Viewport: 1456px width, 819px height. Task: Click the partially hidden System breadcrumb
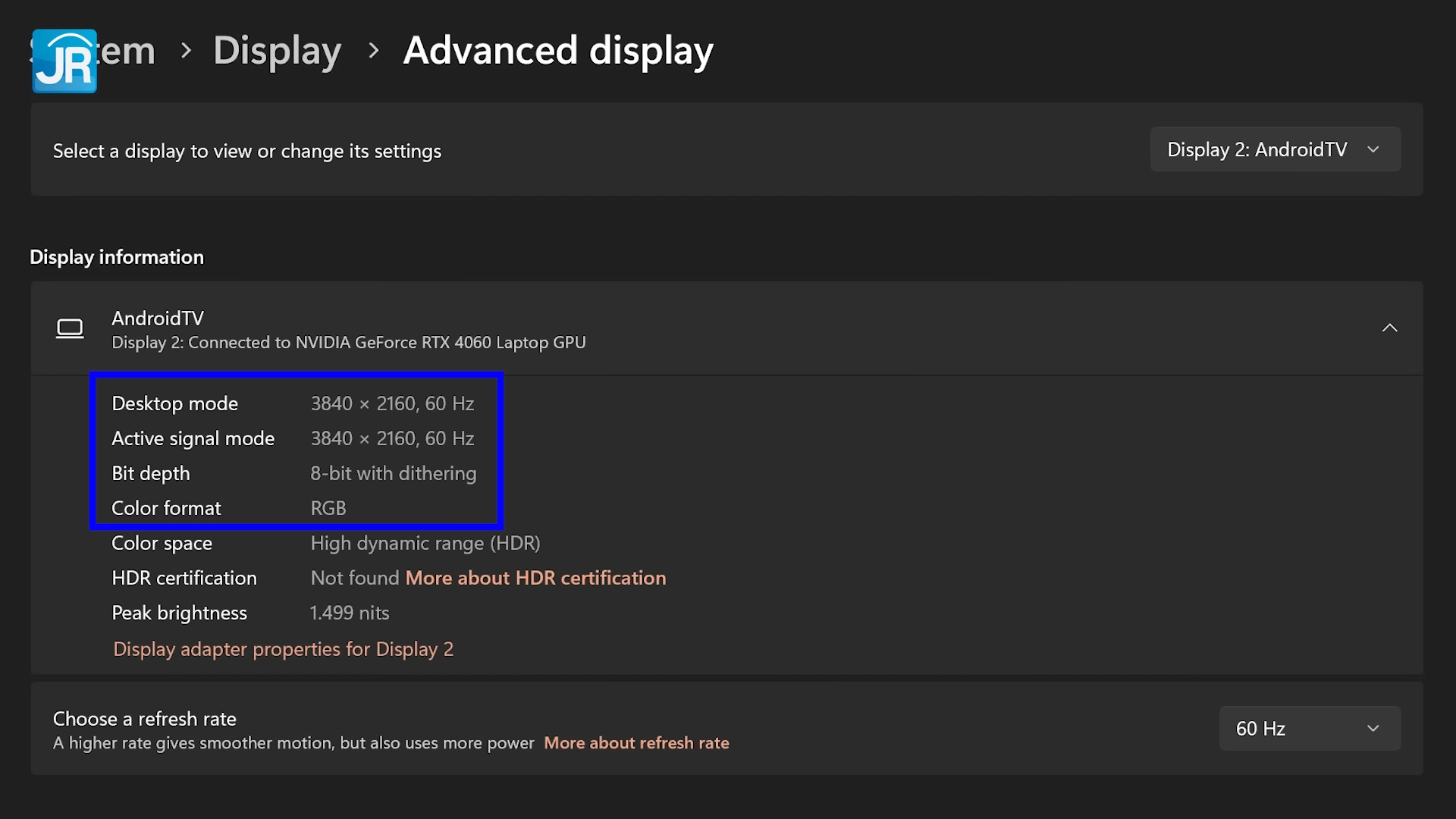tap(127, 51)
